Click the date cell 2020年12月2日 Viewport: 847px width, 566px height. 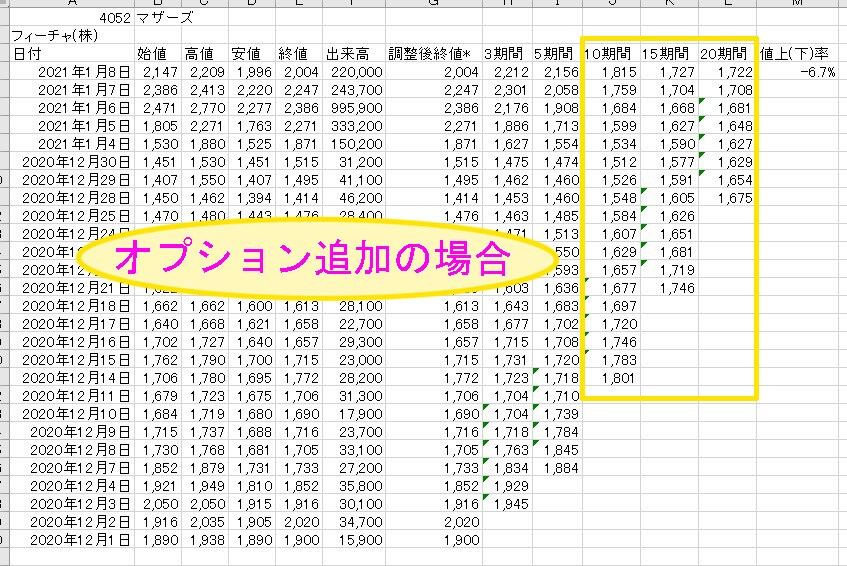coord(72,522)
